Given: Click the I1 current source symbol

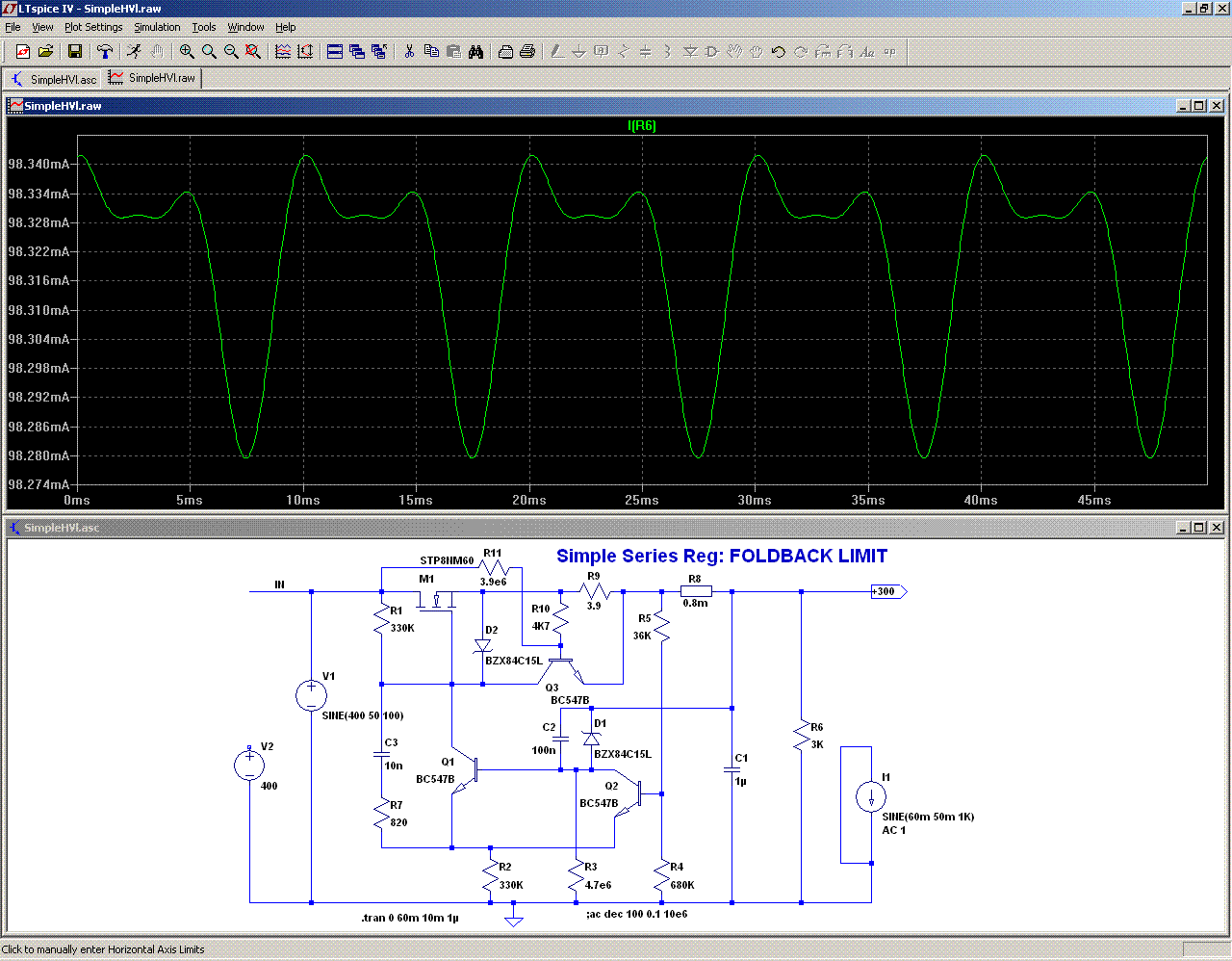Looking at the screenshot, I should point(871,797).
